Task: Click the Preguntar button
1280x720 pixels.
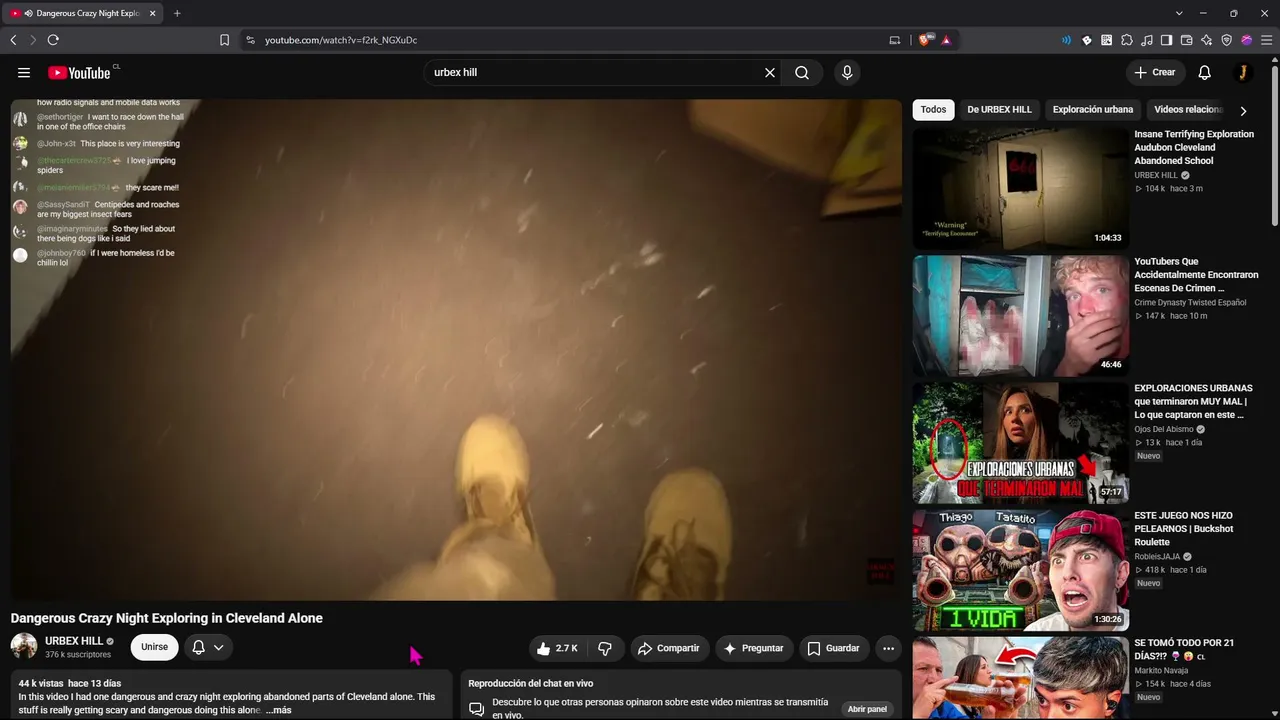Action: pyautogui.click(x=754, y=648)
